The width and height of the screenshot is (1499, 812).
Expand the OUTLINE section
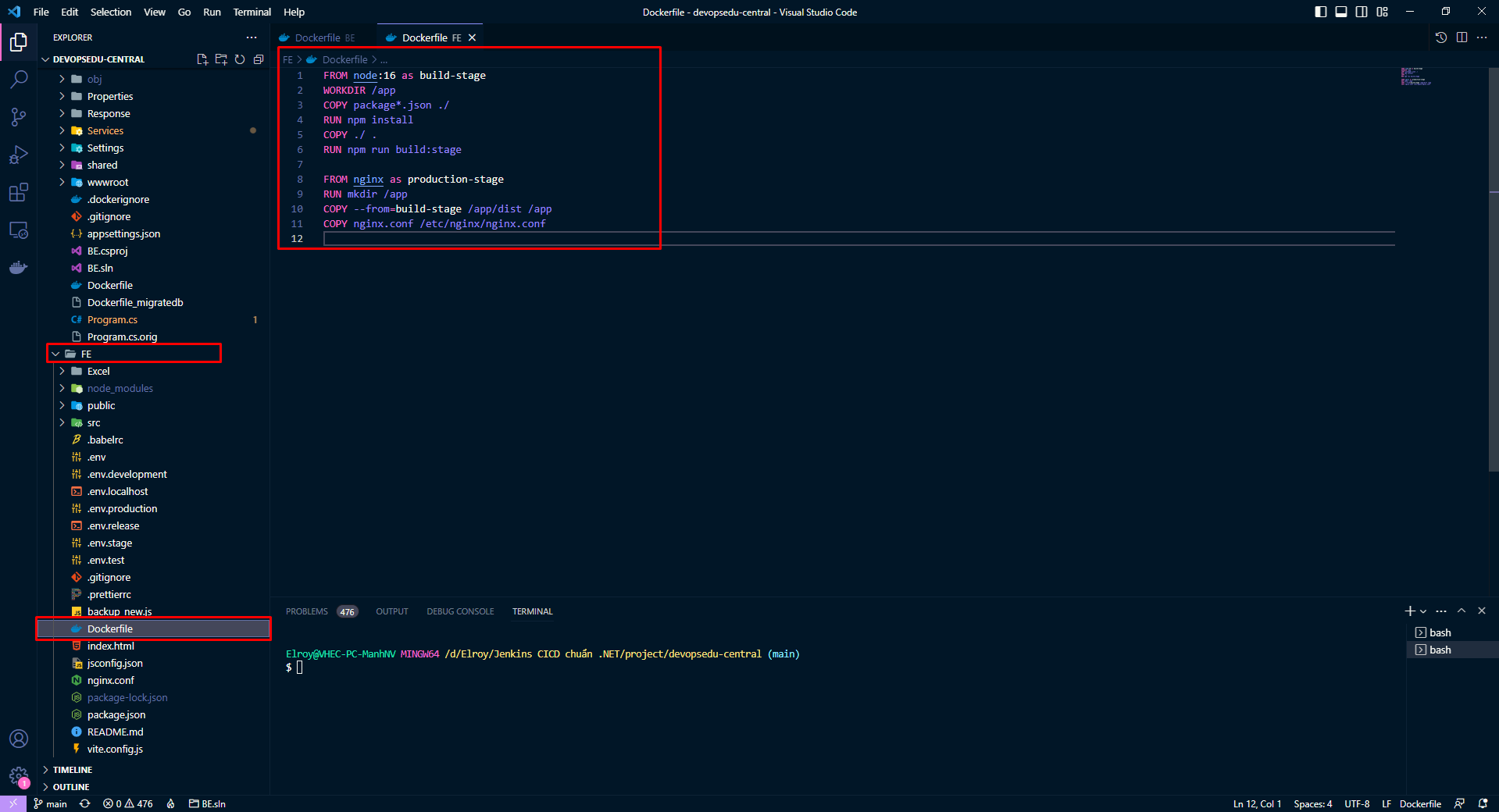pos(70,787)
